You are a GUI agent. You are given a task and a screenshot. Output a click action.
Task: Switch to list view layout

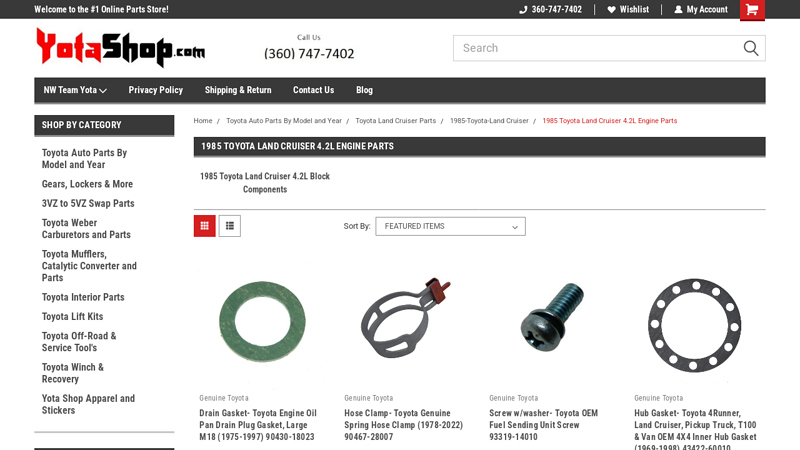click(230, 226)
